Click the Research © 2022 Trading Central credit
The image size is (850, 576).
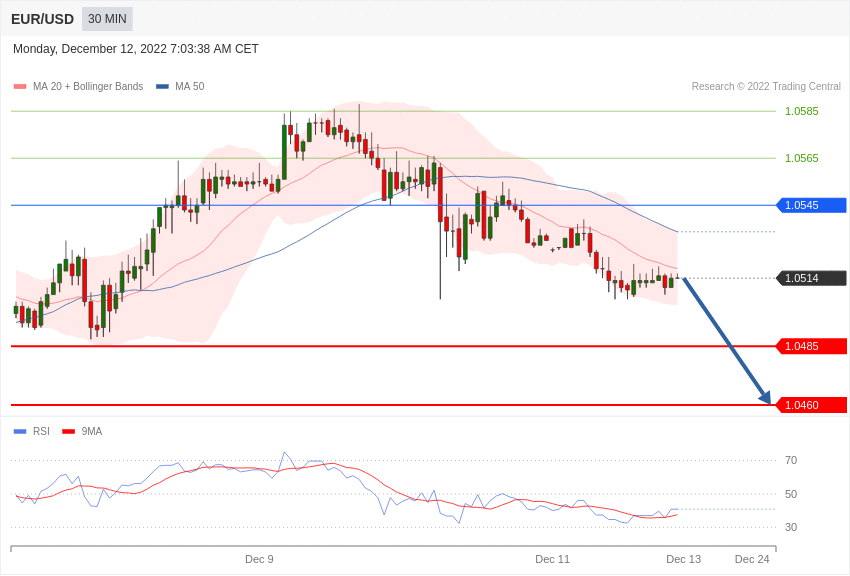coord(766,87)
